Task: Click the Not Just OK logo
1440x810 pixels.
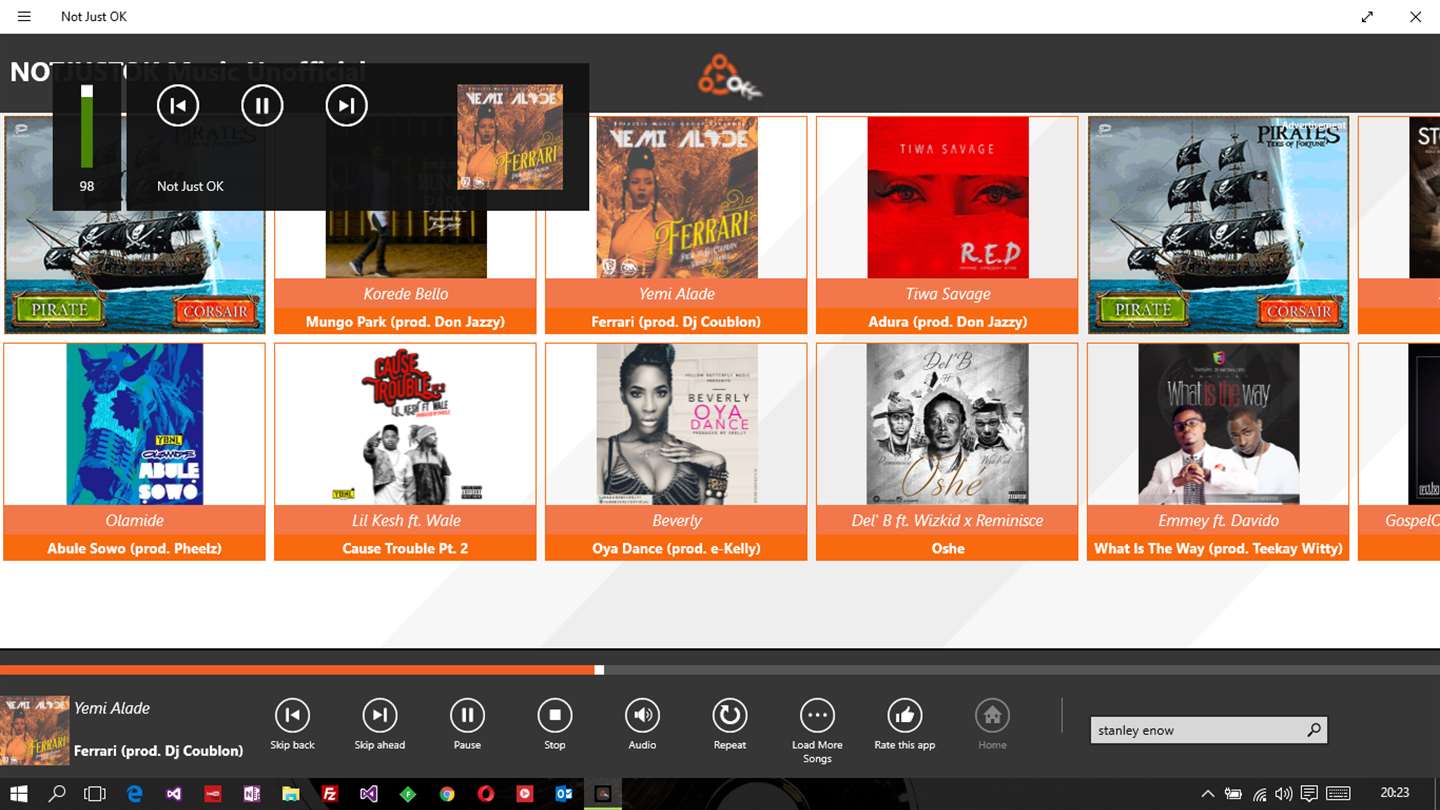Action: [729, 76]
